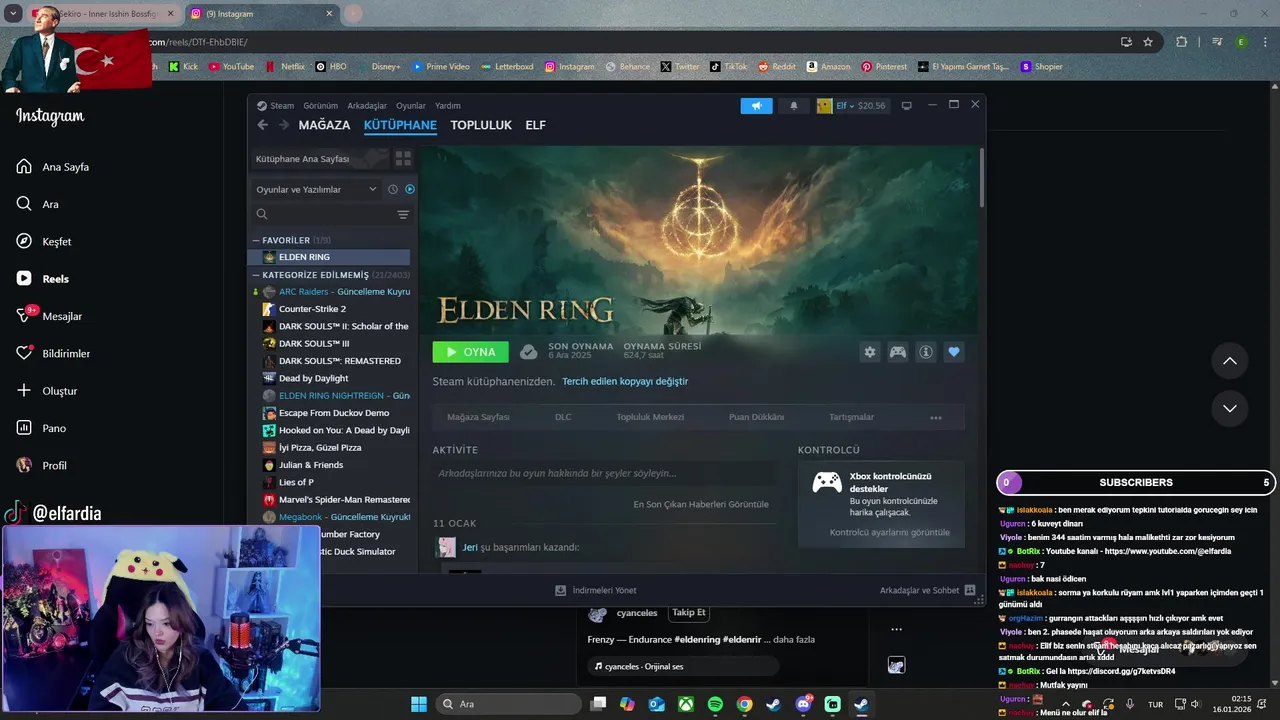The image size is (1280, 720).
Task: Expand Oyunlar ve Yazılımlar dropdown
Action: point(316,189)
